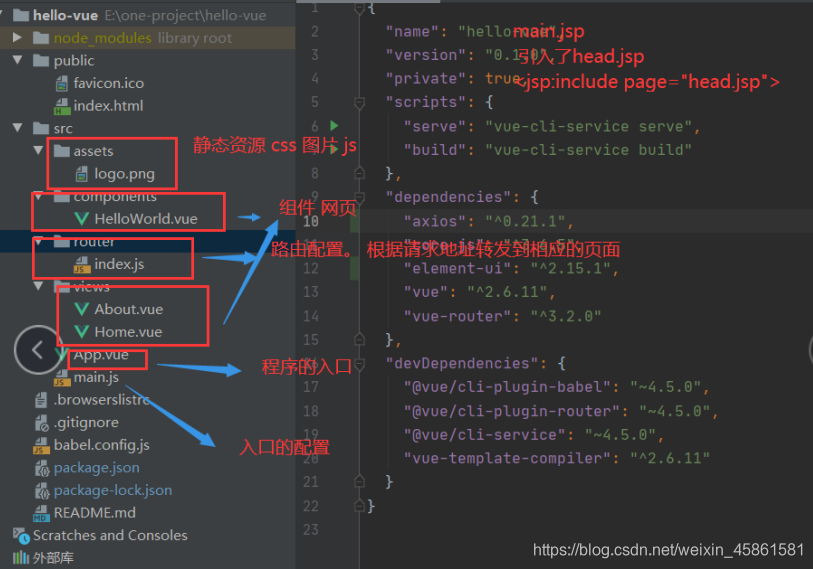Image resolution: width=813 pixels, height=569 pixels.
Task: Expand the node_modules folder arrow
Action: point(17,37)
